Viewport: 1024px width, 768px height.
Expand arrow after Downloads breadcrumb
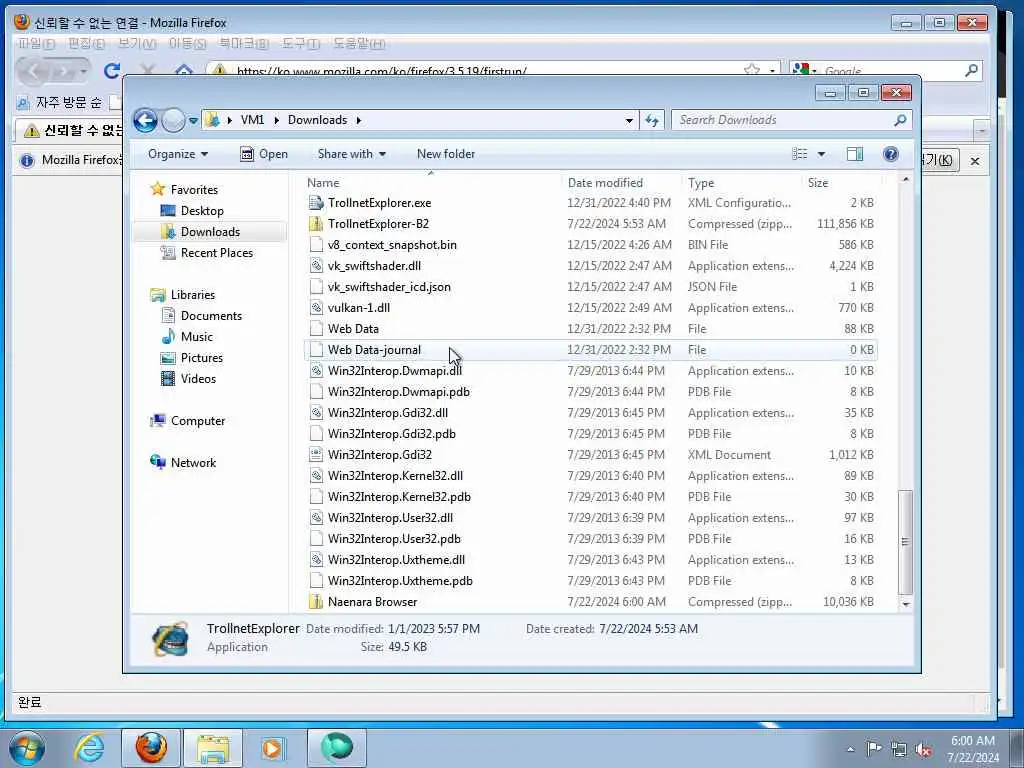359,121
